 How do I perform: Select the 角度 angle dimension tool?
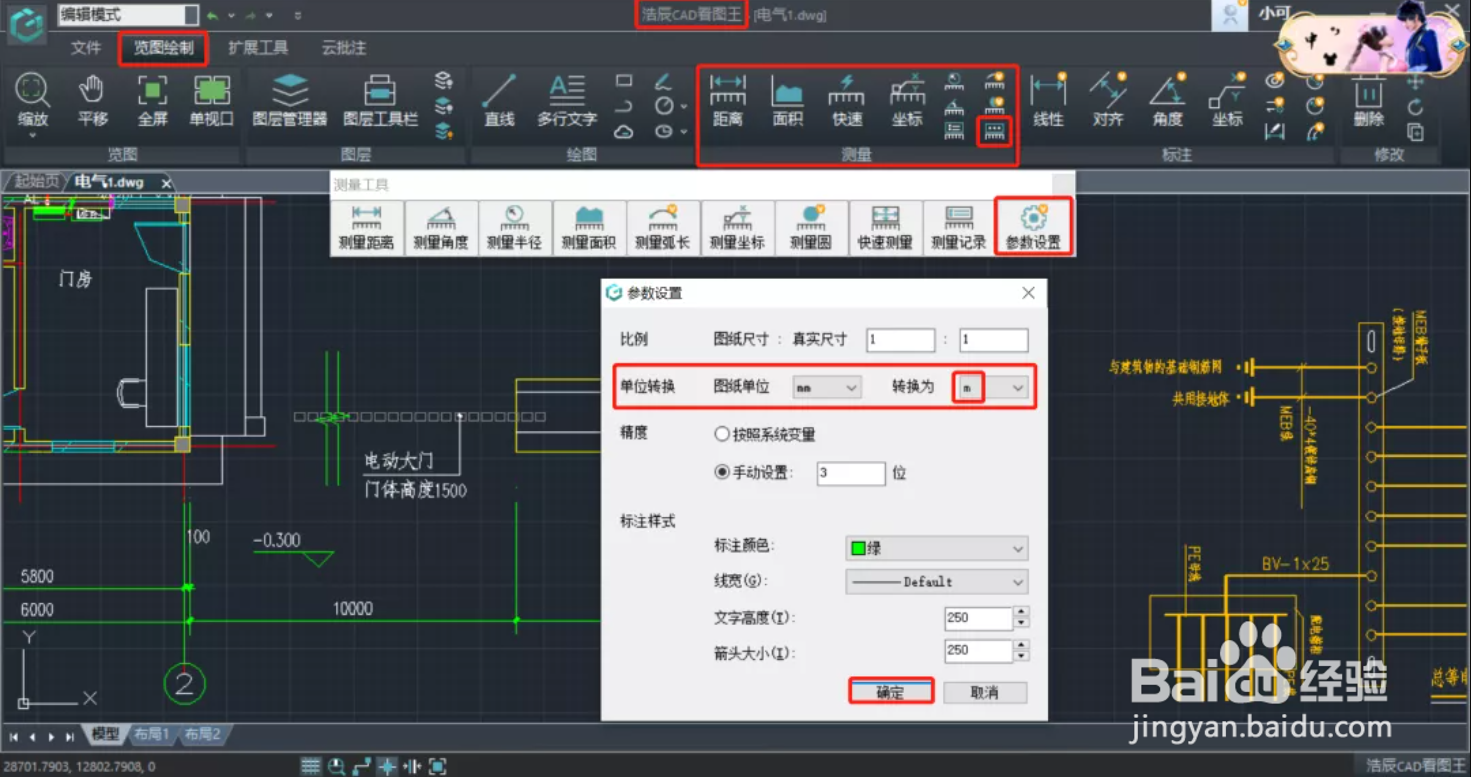point(1167,100)
